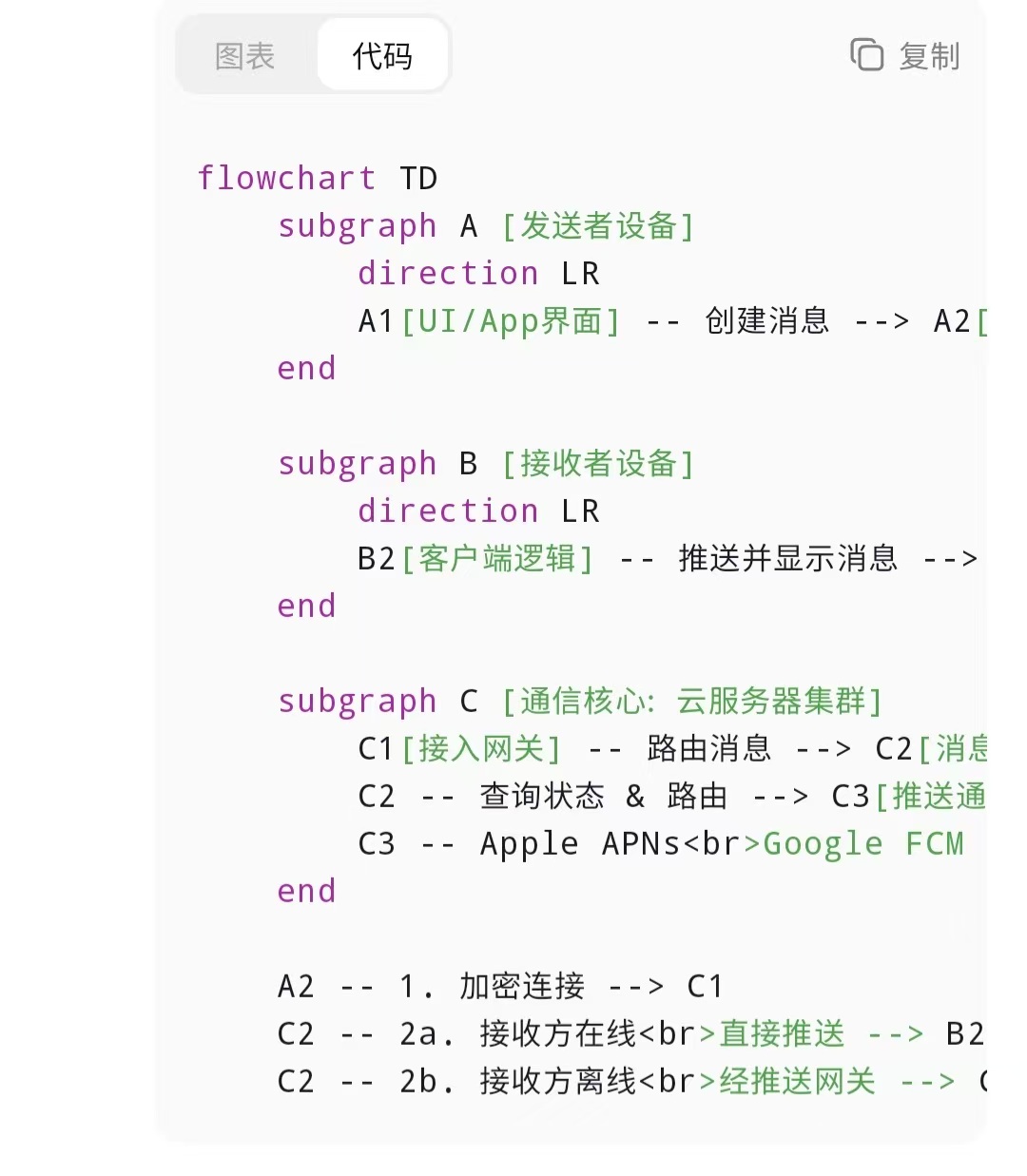Click the [发送者设备] subgraph label
Screen dimensions: 1027x1176
click(598, 226)
